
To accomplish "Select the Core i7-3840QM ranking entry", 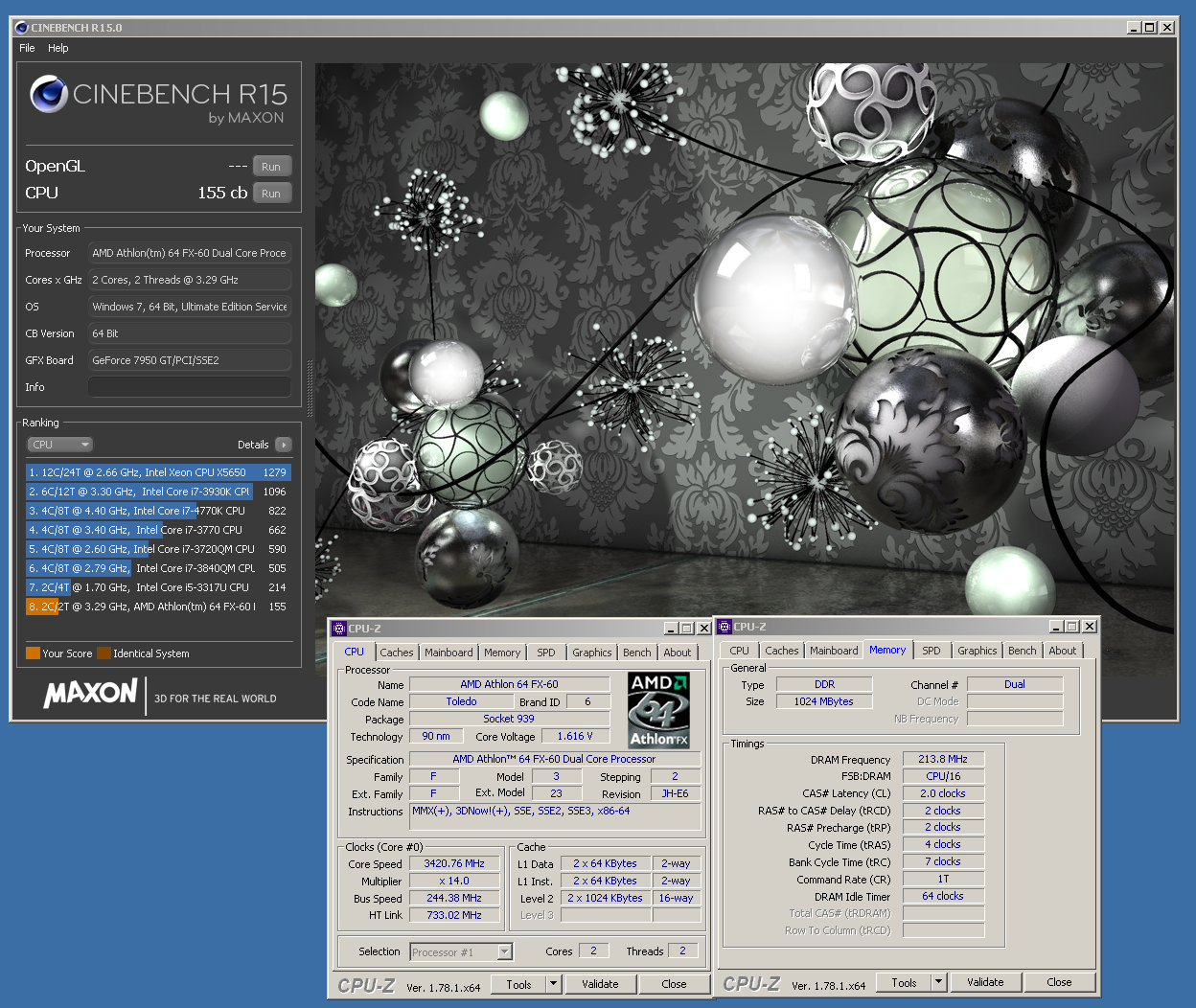I will coord(158,568).
